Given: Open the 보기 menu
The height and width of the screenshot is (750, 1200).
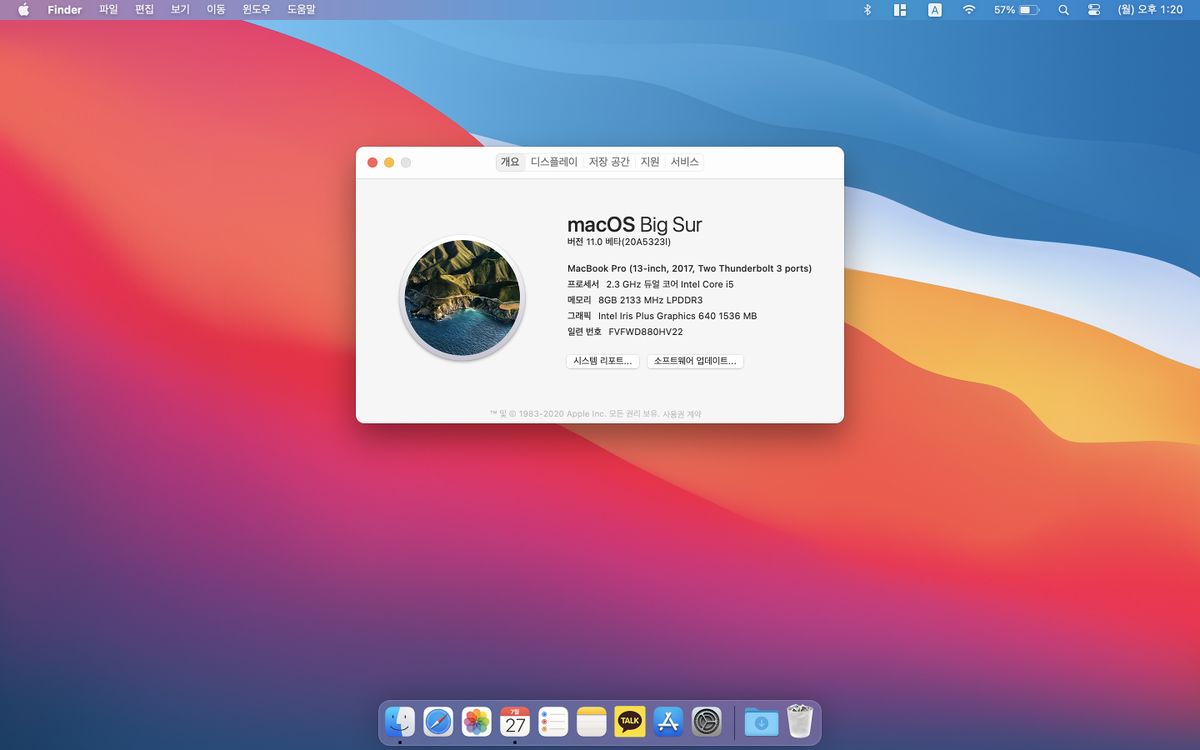Looking at the screenshot, I should tap(180, 9).
